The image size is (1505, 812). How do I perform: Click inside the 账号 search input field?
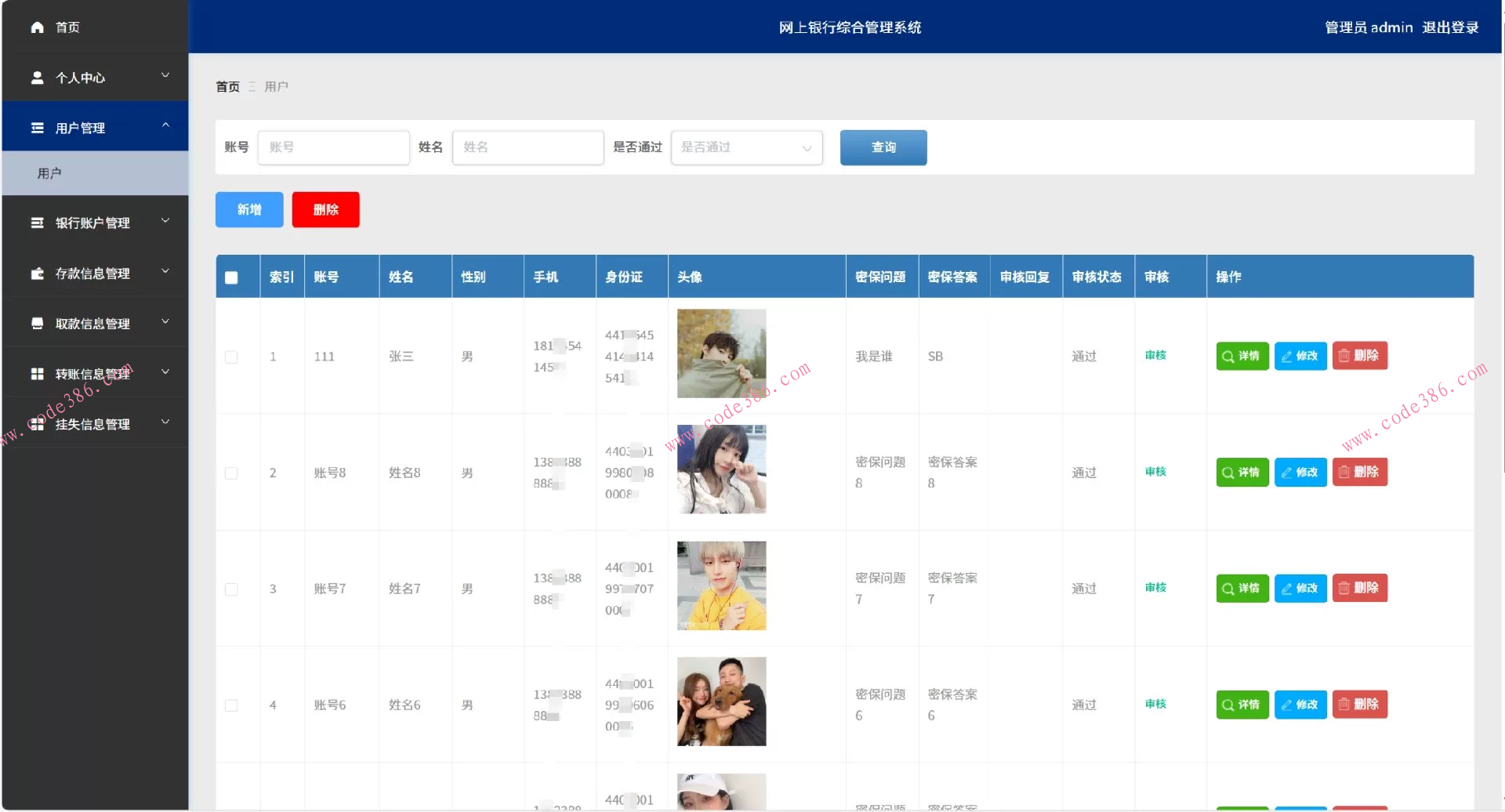[x=333, y=147]
